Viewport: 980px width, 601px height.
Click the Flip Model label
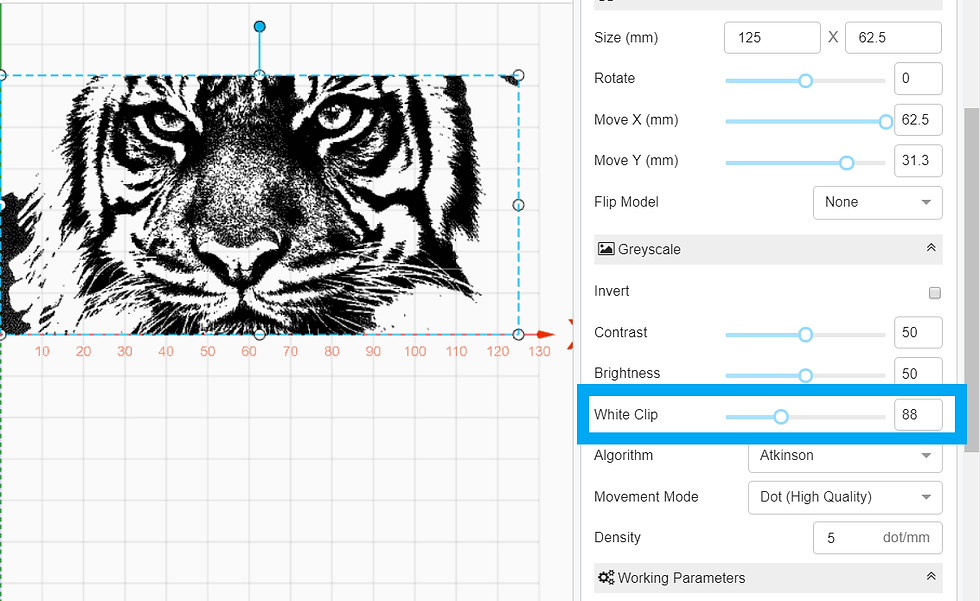626,202
